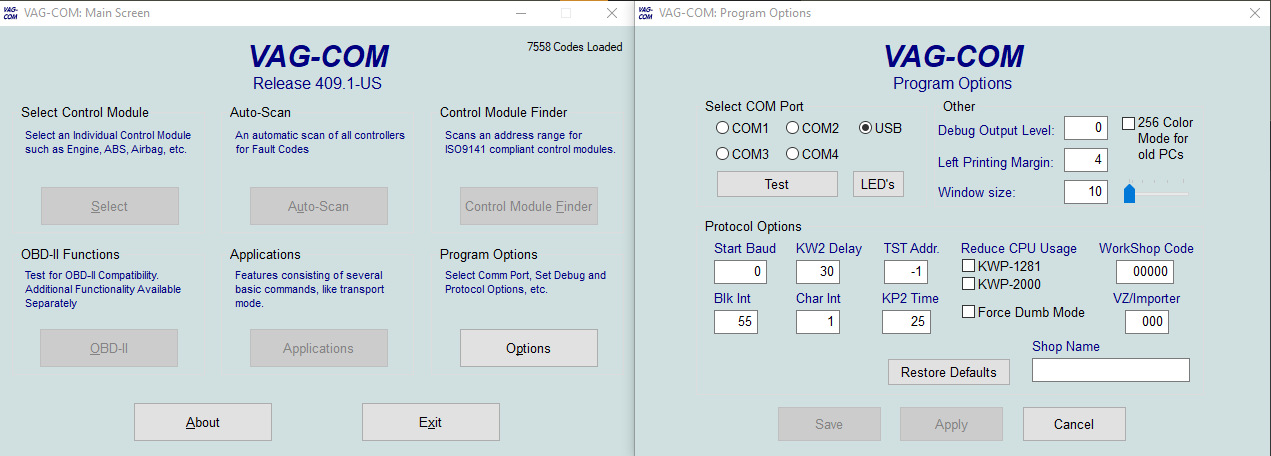Check the KWP-2000 checkbox
Screen dimensions: 1271x456
pos(968,284)
